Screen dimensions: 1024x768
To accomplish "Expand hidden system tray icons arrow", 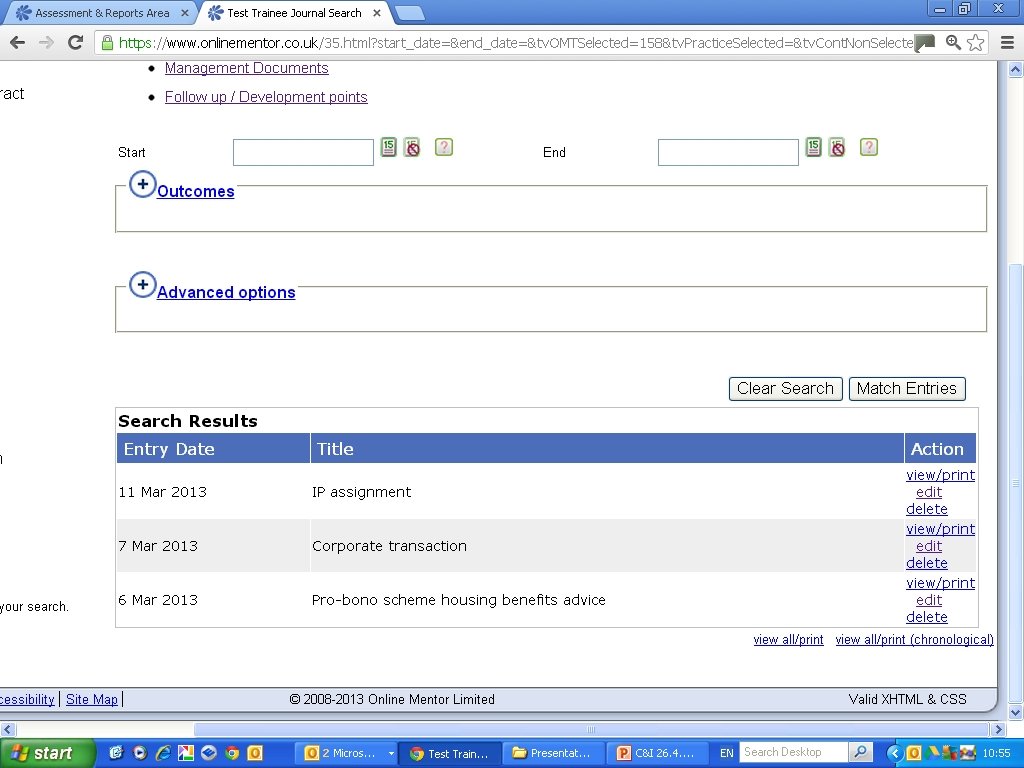I will 894,753.
